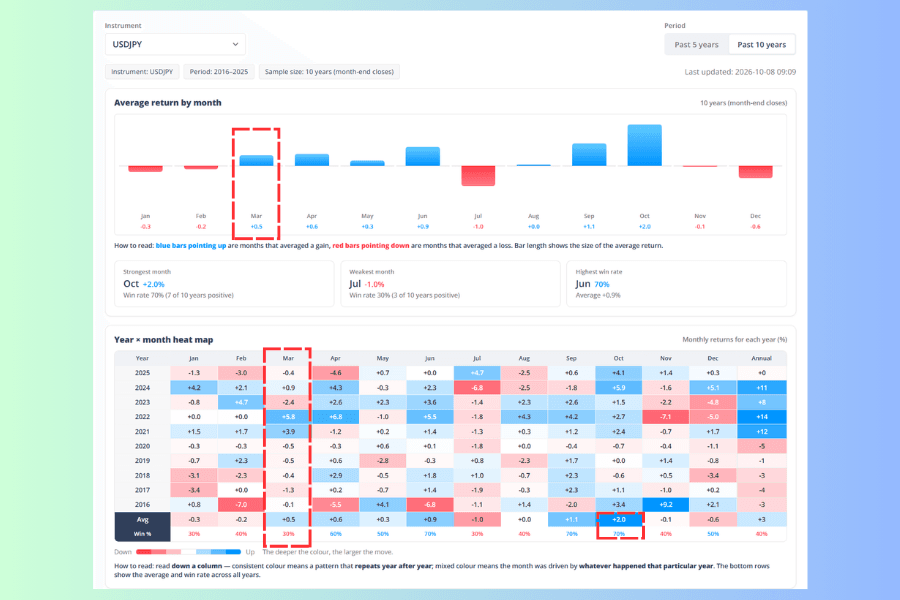Click the 'Annual' column header in heat map

click(x=762, y=358)
